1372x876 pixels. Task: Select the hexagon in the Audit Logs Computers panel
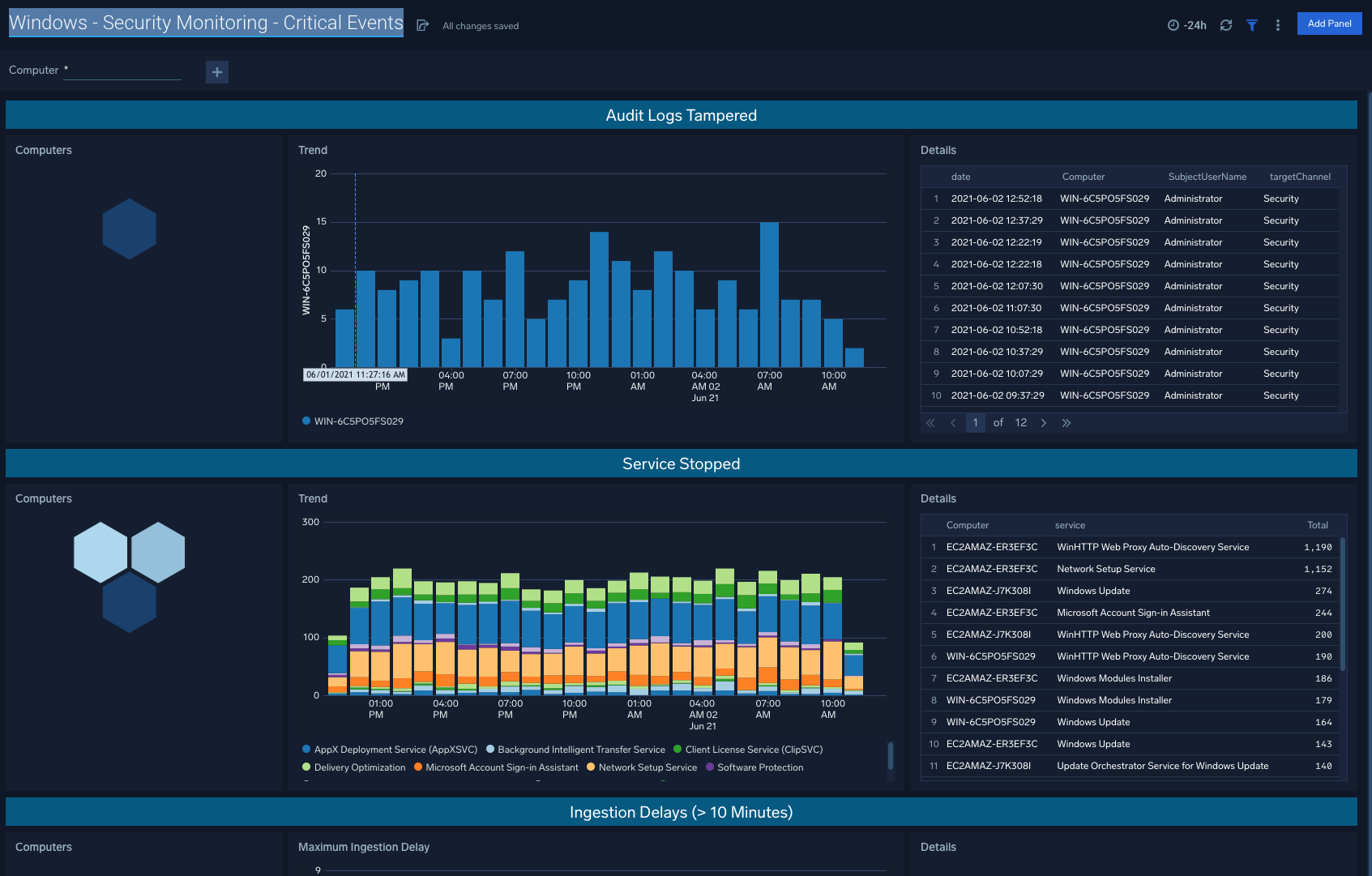129,229
